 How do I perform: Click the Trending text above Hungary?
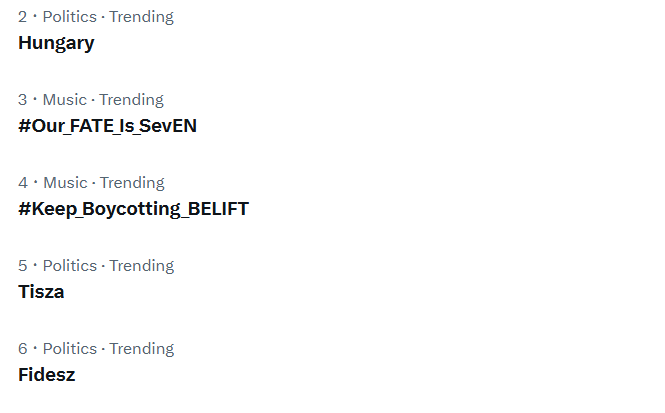(141, 17)
